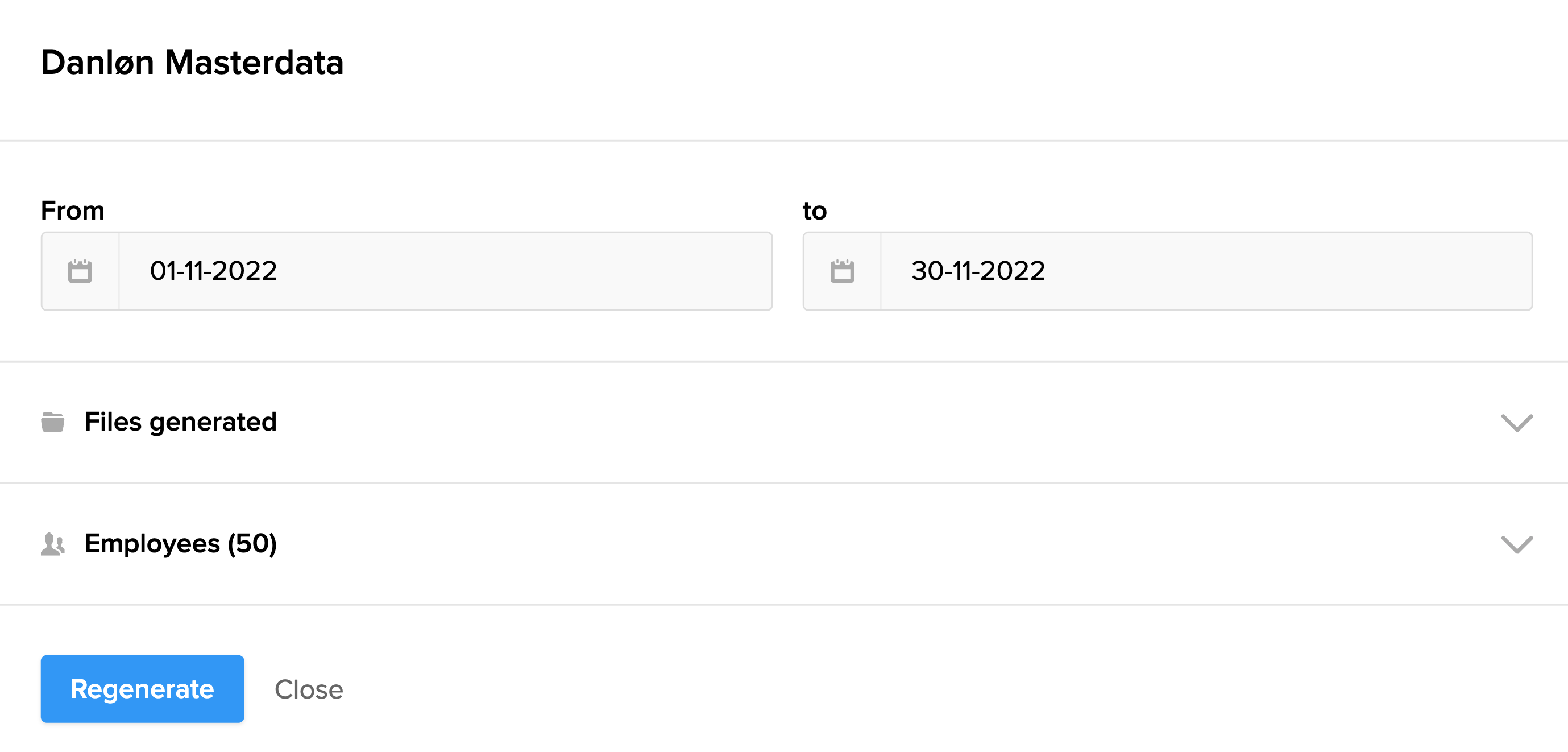
Task: Open the From date calendar icon
Action: coord(80,271)
